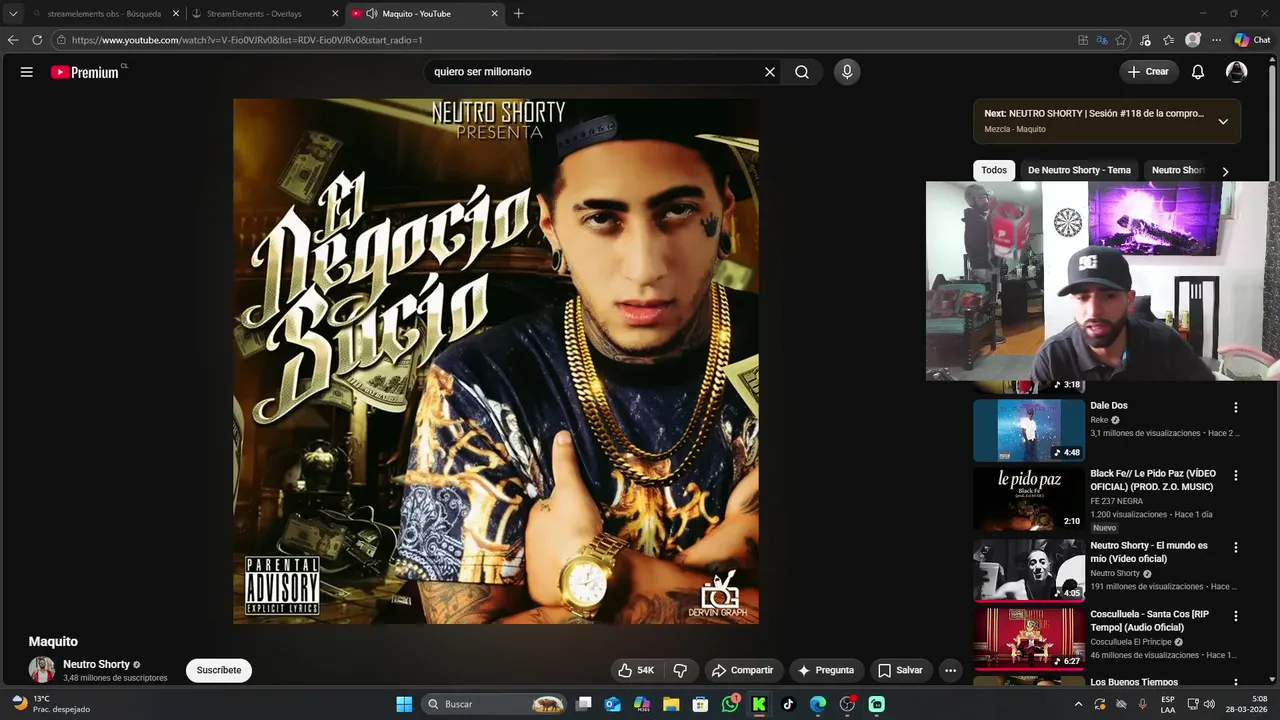Open Dale Dos video thumbnail
This screenshot has width=1280, height=720.
click(1029, 430)
